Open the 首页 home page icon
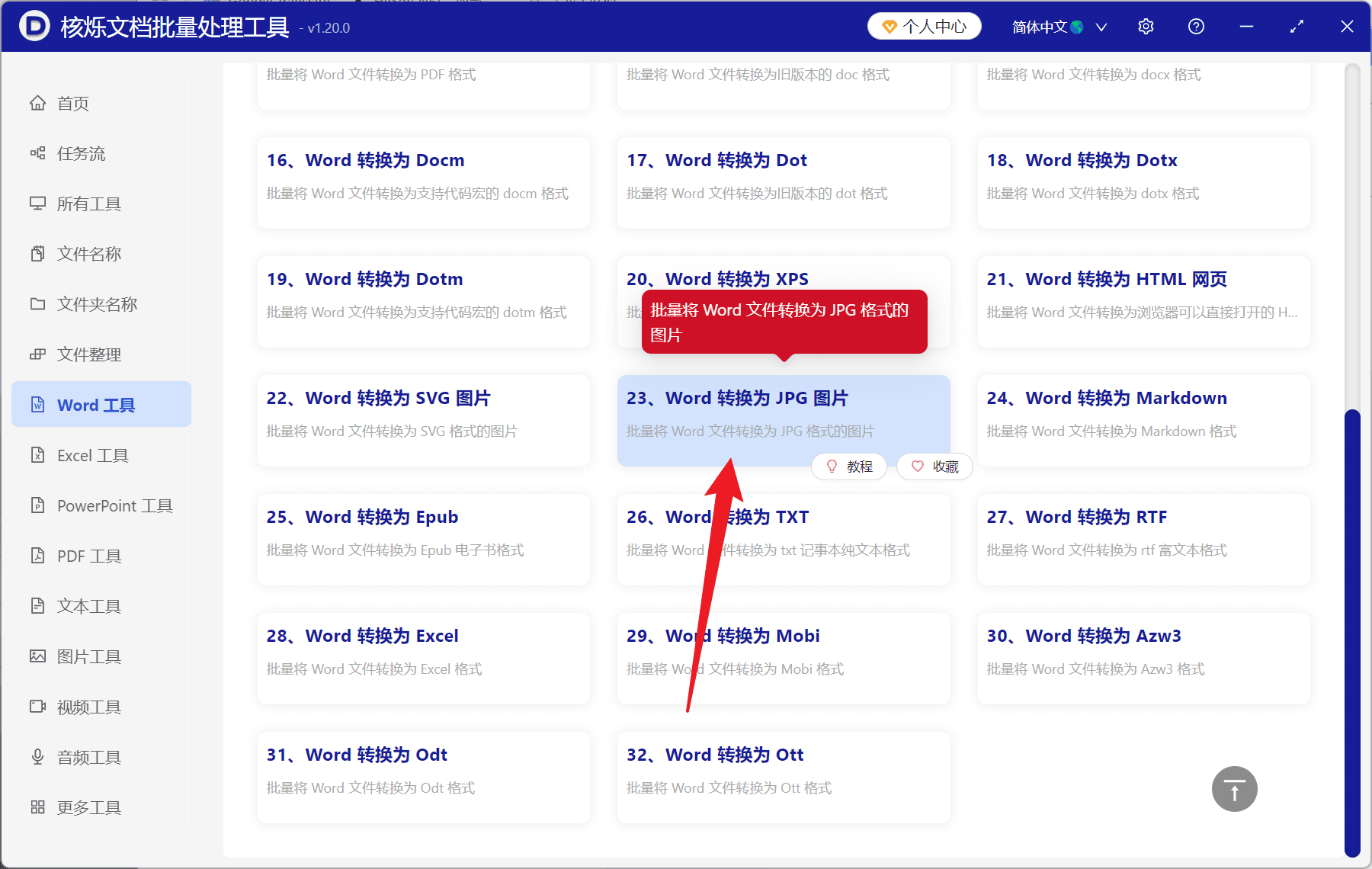This screenshot has height=869, width=1372. [x=72, y=103]
